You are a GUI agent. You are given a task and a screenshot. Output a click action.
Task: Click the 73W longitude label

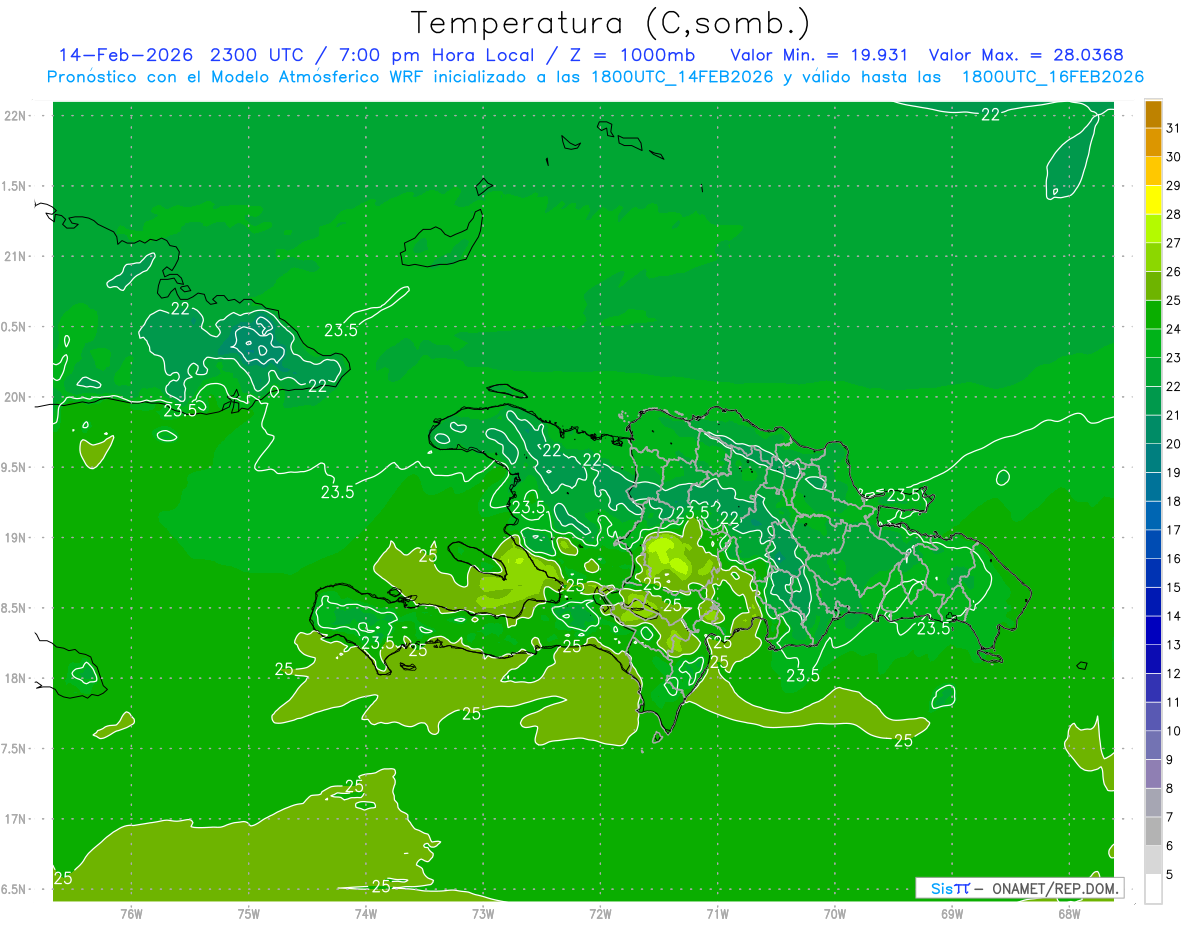(x=483, y=913)
